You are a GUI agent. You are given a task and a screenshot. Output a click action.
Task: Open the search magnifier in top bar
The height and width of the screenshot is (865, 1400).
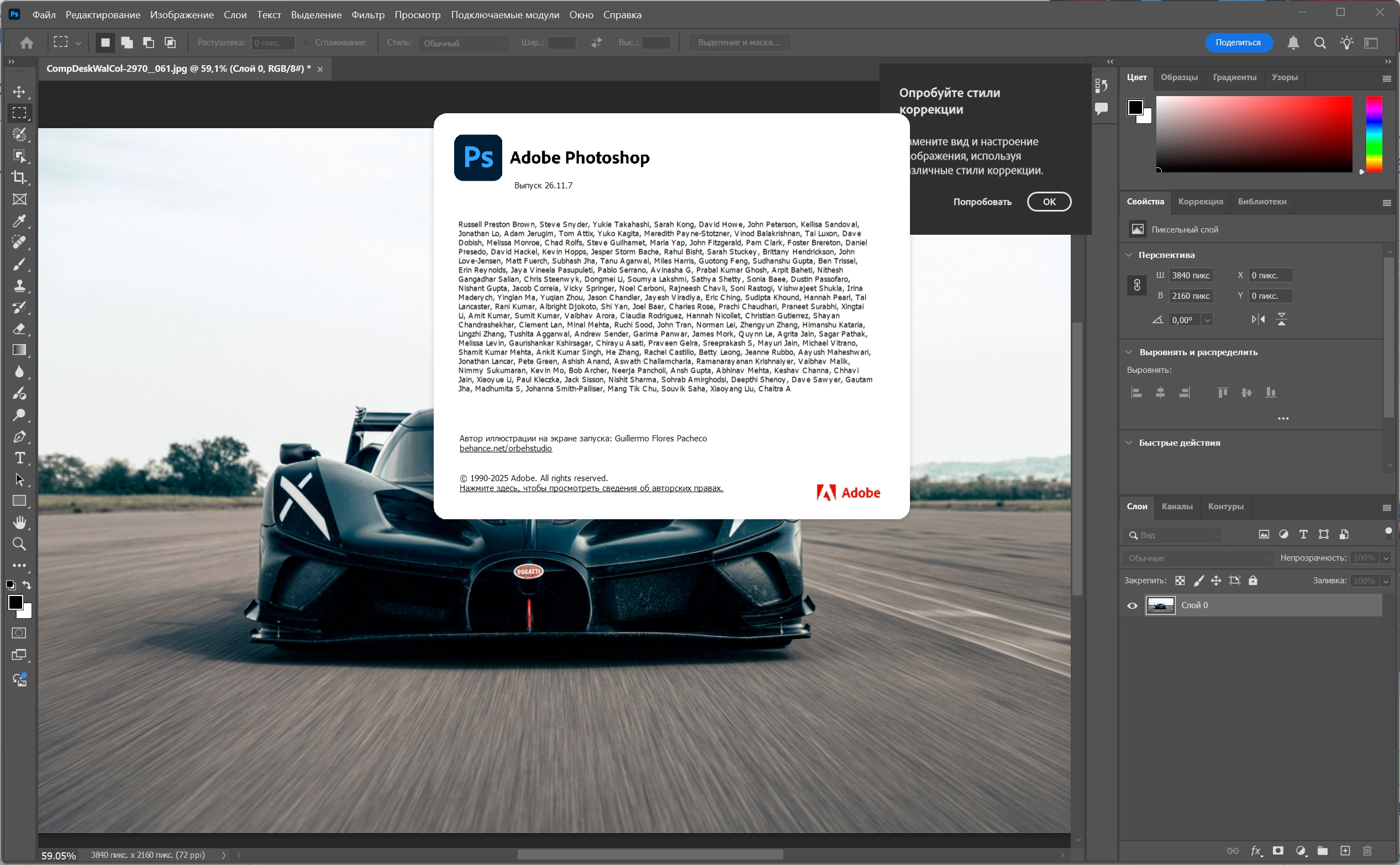tap(1320, 43)
